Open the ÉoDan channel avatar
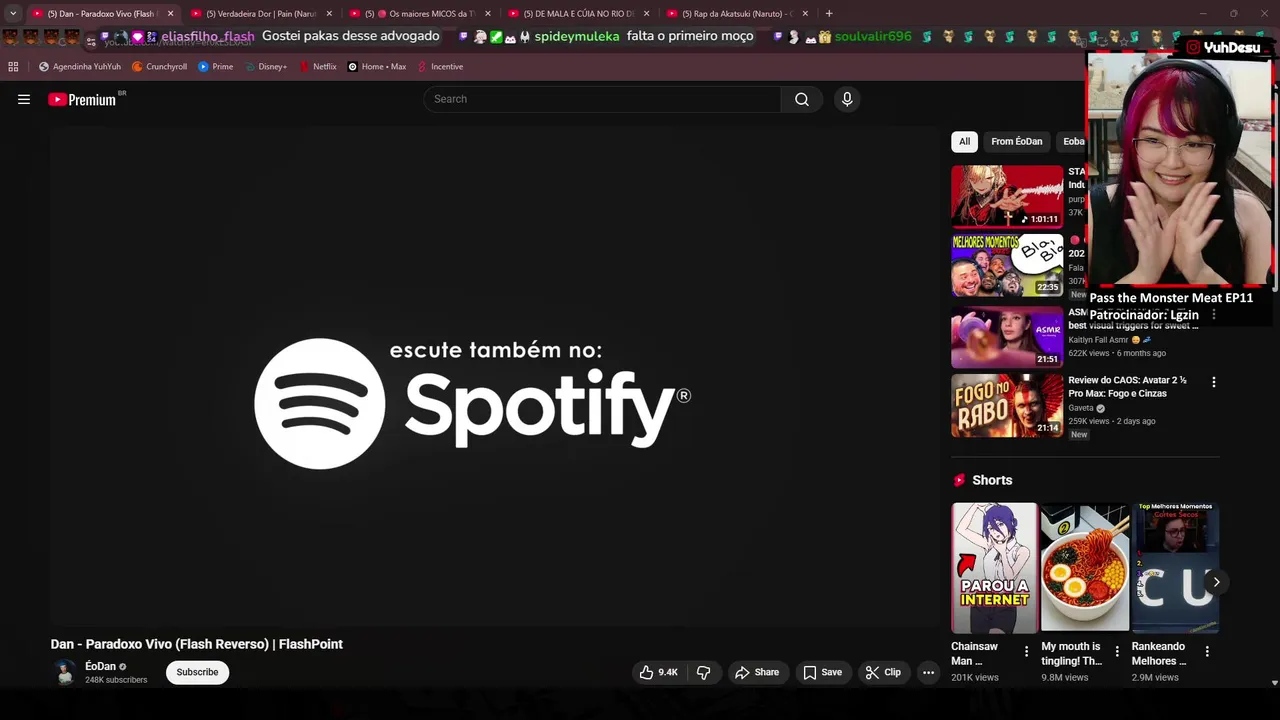Screen dimensions: 1280x720 65,672
